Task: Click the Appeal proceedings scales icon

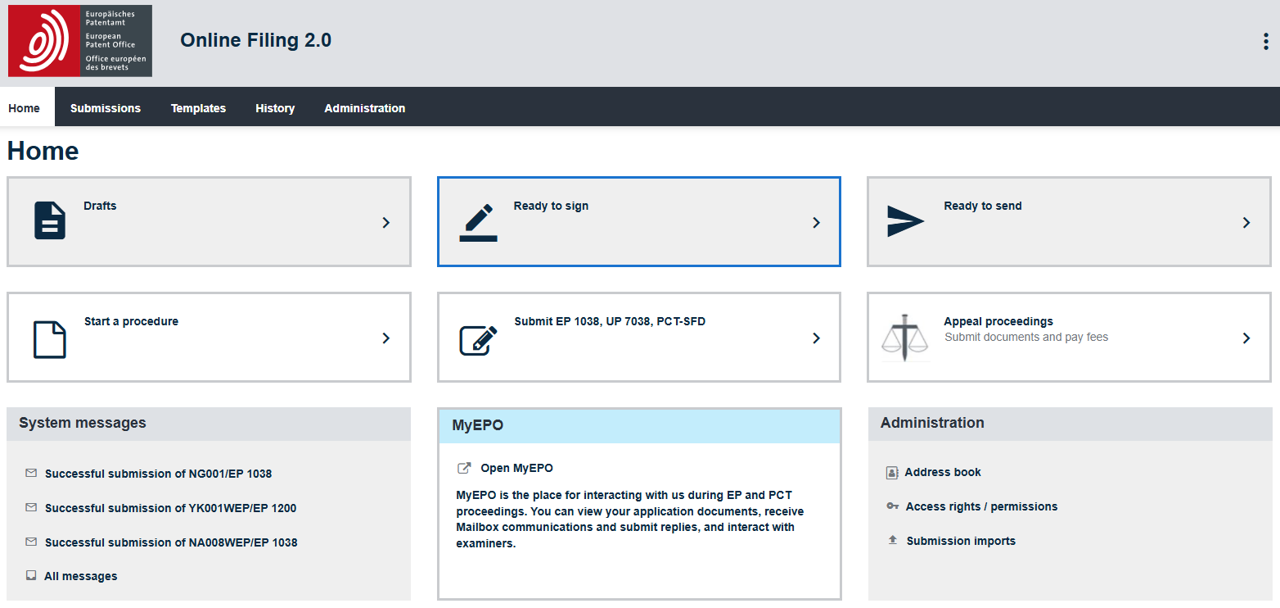Action: pyautogui.click(x=905, y=338)
